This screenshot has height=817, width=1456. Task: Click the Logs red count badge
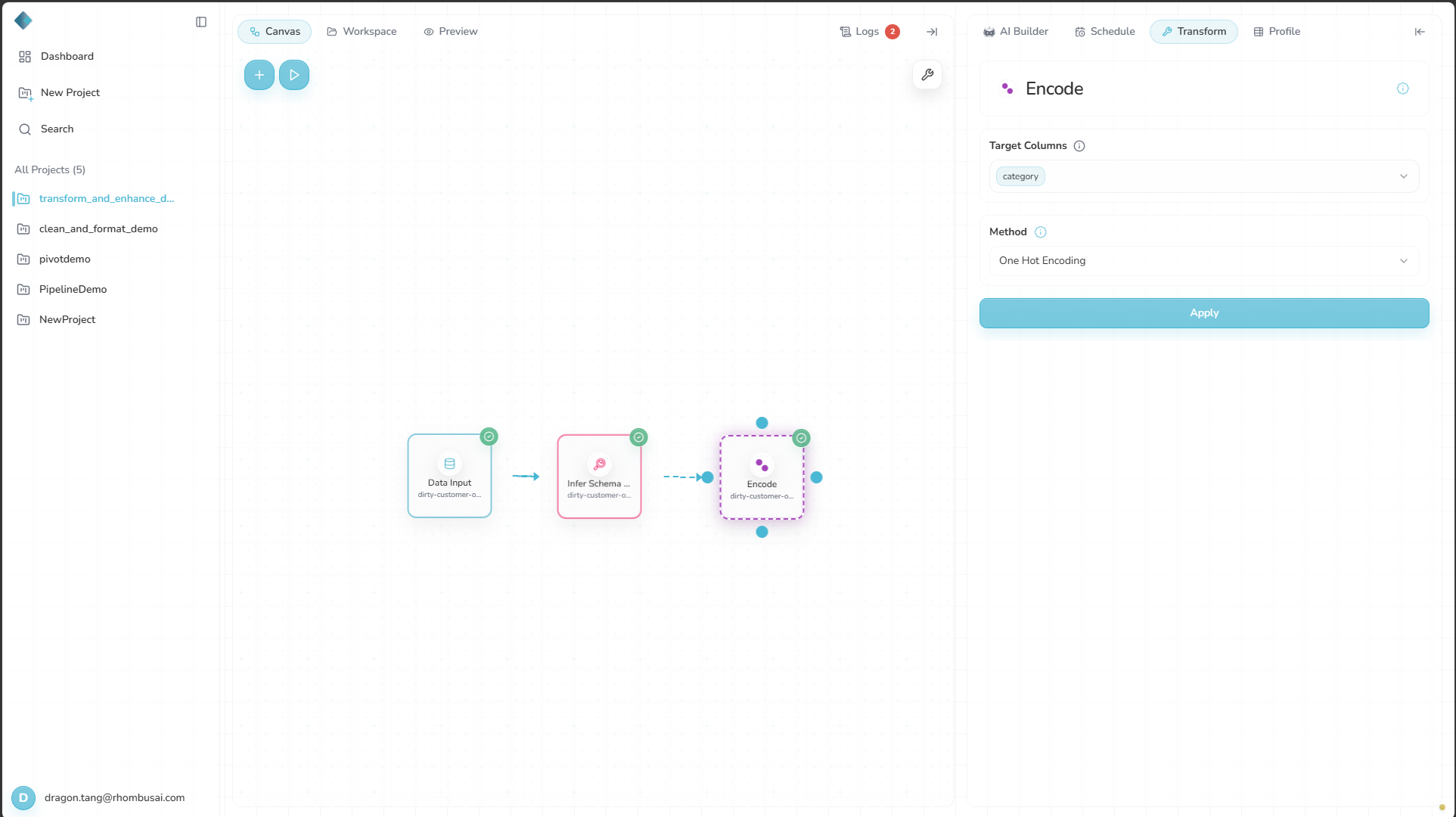tap(893, 32)
